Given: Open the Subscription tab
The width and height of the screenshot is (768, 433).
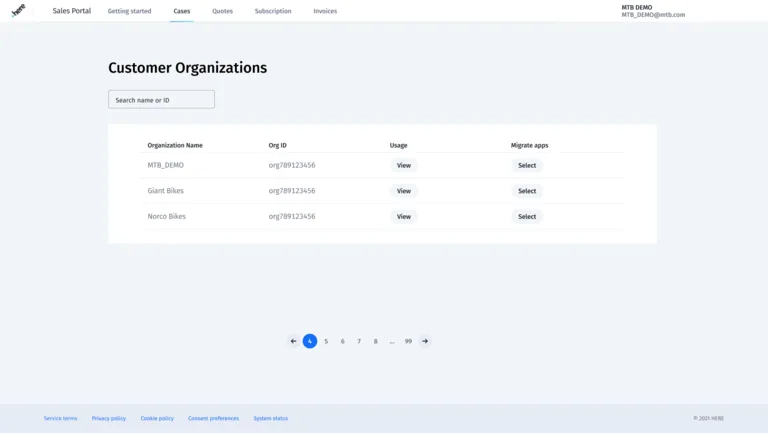Looking at the screenshot, I should click(273, 11).
